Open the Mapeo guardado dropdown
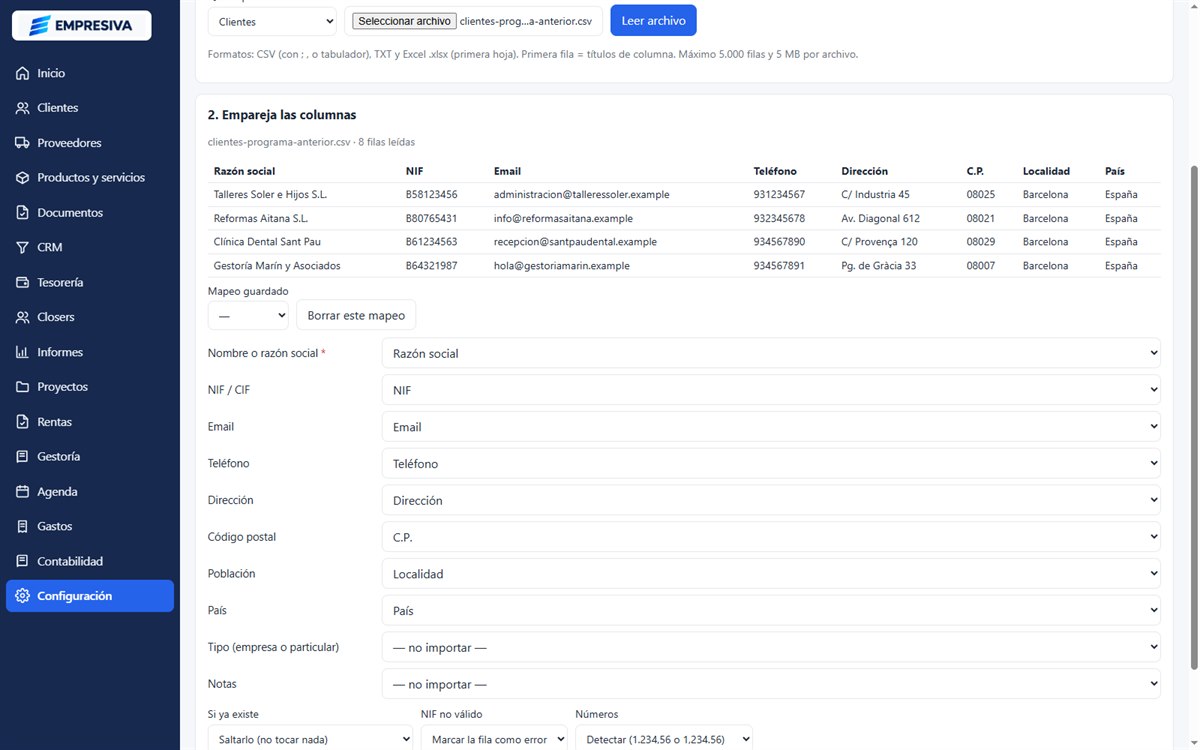This screenshot has height=750, width=1200. click(x=248, y=315)
